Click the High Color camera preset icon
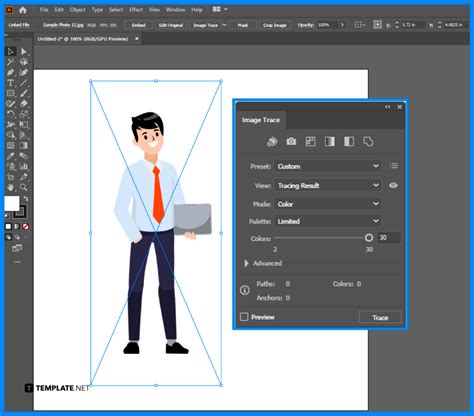 [x=291, y=142]
